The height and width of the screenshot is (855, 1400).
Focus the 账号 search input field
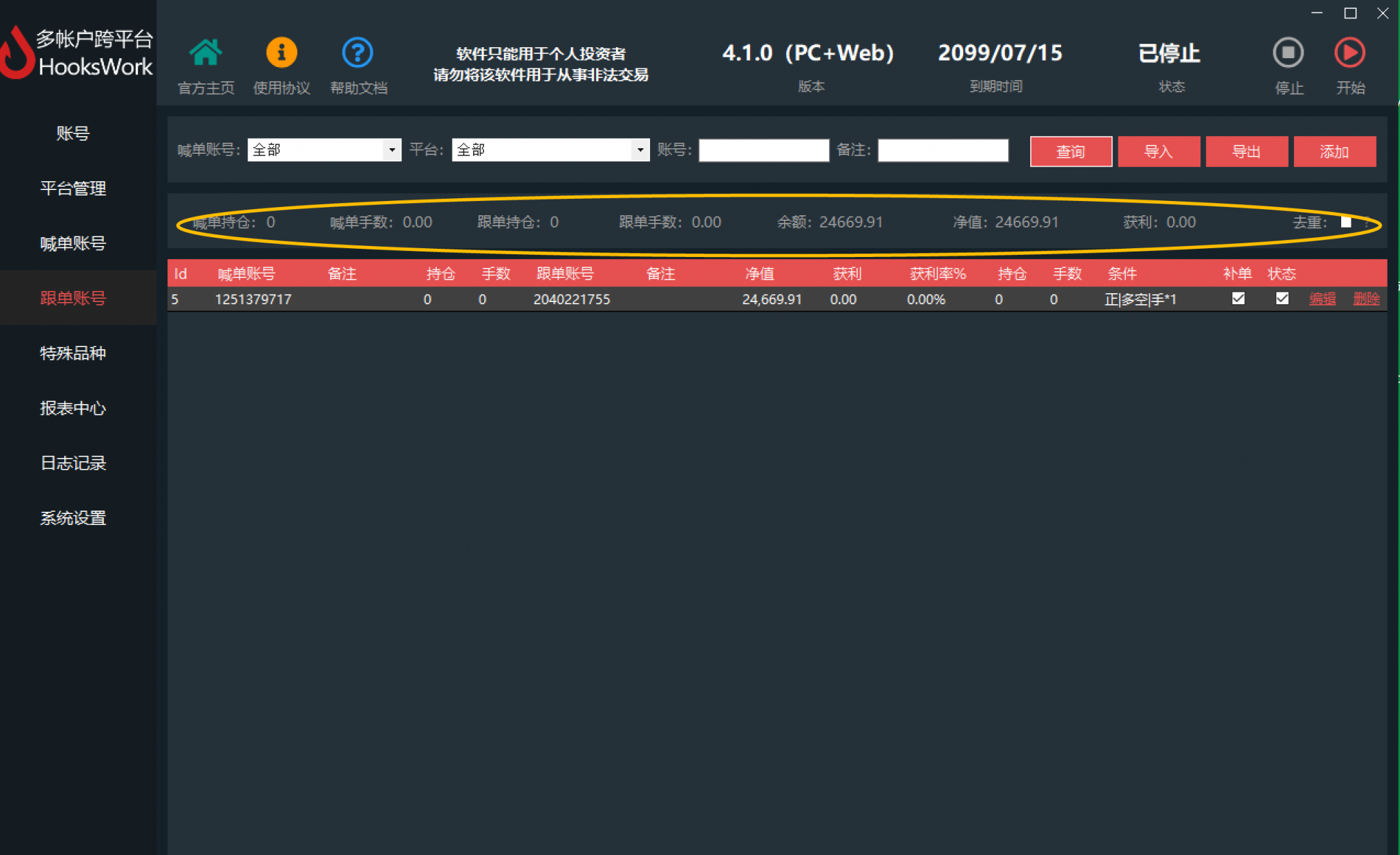click(764, 150)
